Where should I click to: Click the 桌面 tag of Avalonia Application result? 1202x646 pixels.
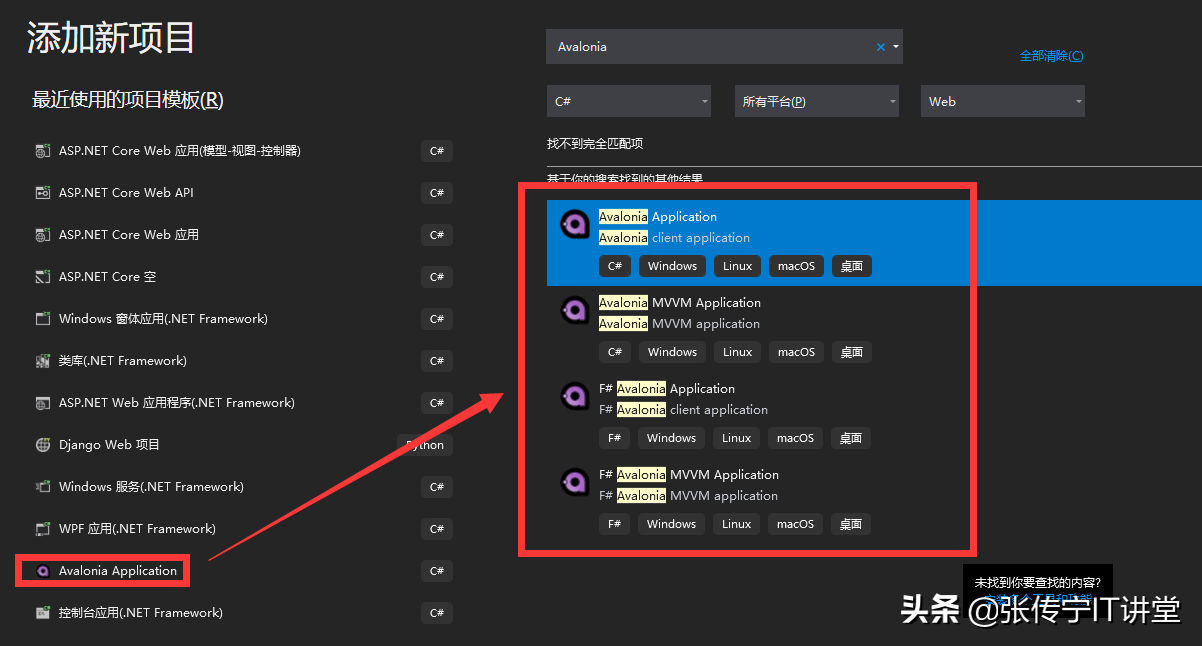(x=852, y=266)
